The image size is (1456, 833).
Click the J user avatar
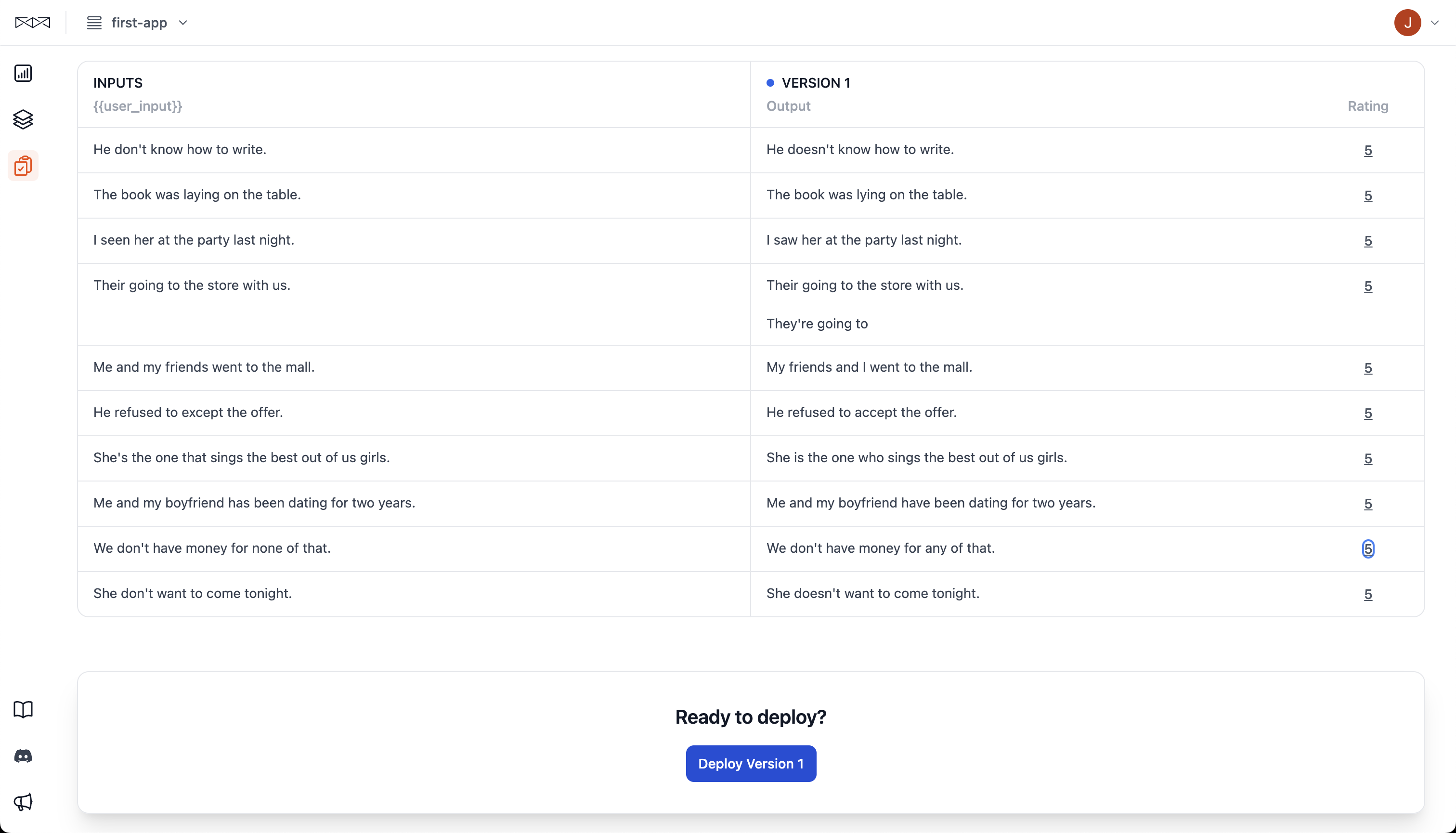pyautogui.click(x=1407, y=22)
